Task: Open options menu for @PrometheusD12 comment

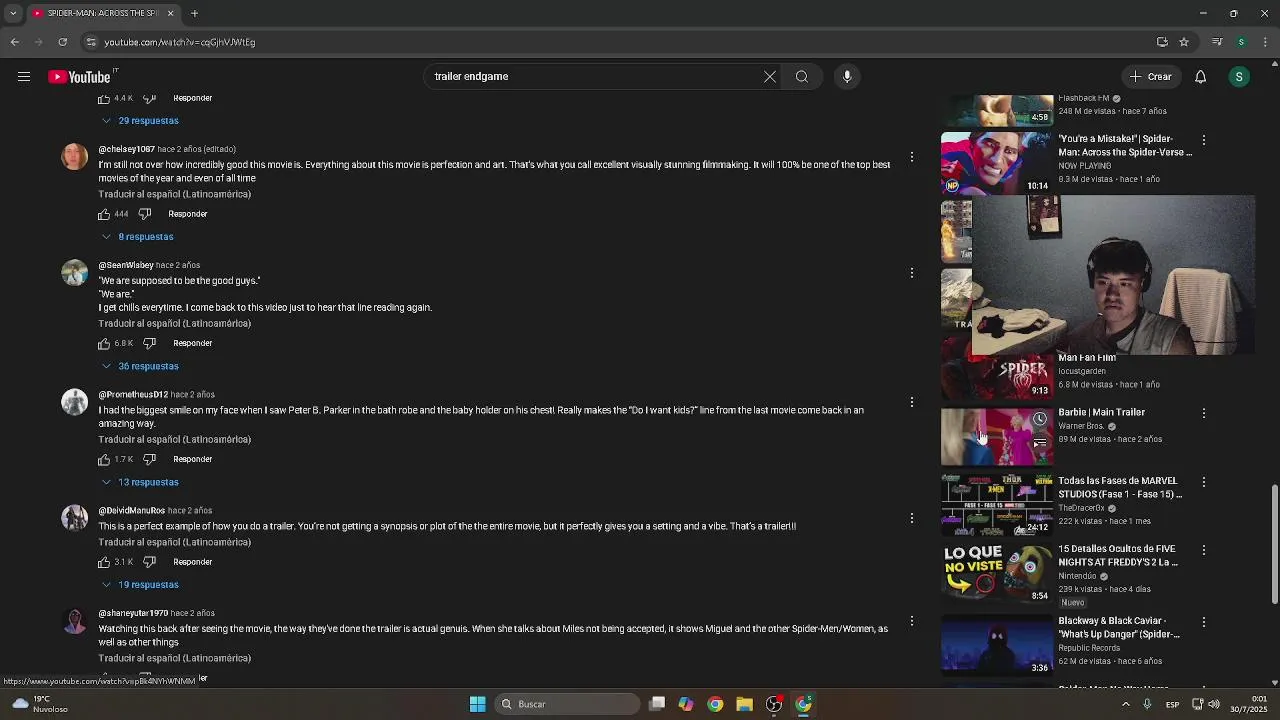Action: (x=912, y=402)
